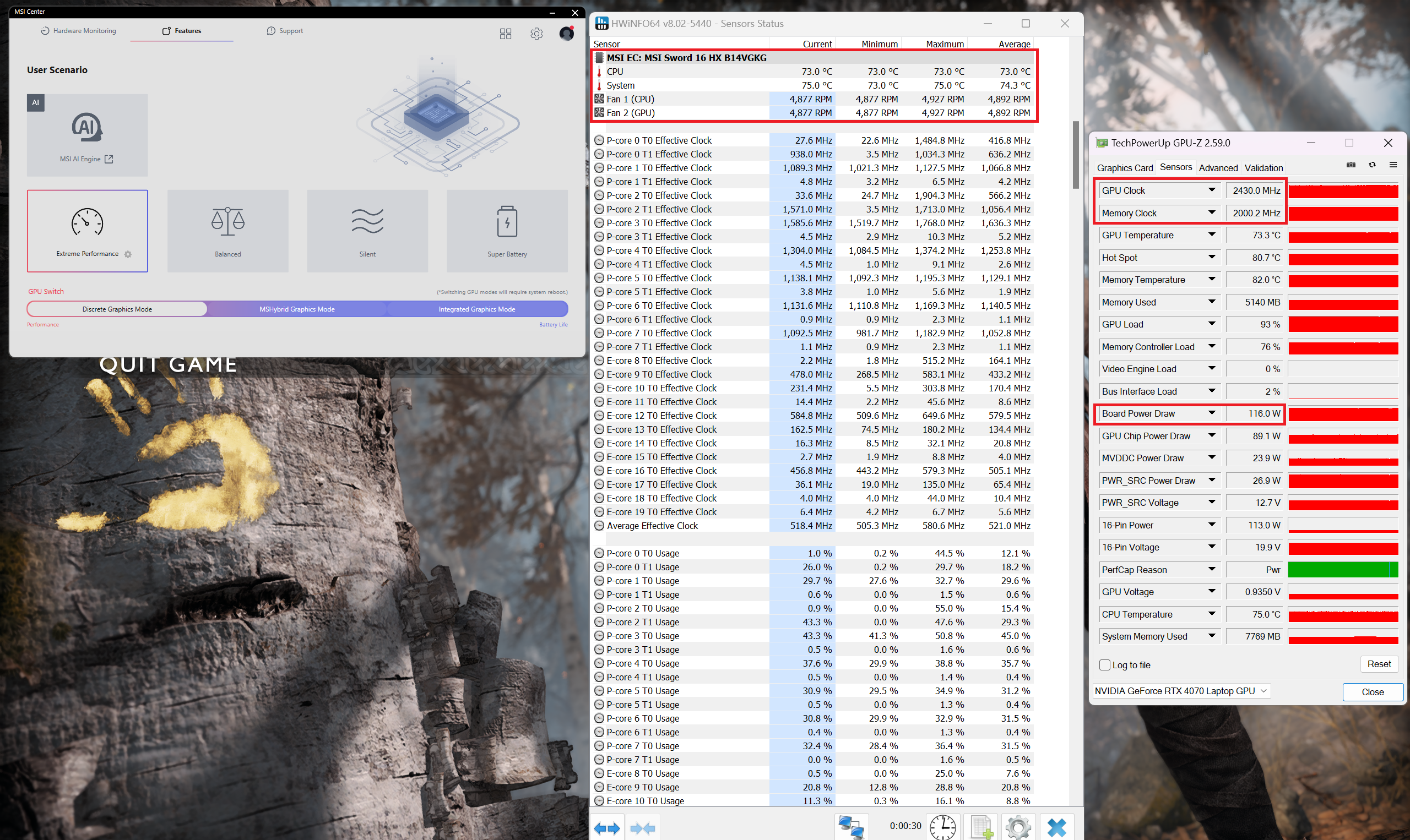Close HWiNFO sensors with blue X
This screenshot has height=840, width=1410.
coord(1056,827)
